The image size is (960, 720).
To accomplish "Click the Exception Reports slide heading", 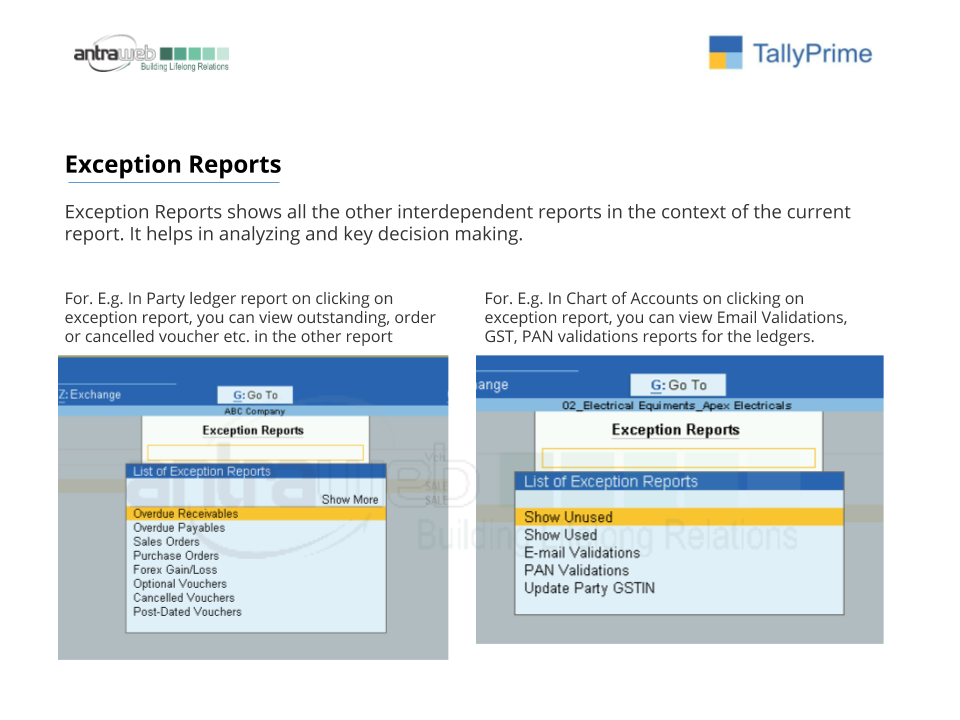I will coord(173,164).
